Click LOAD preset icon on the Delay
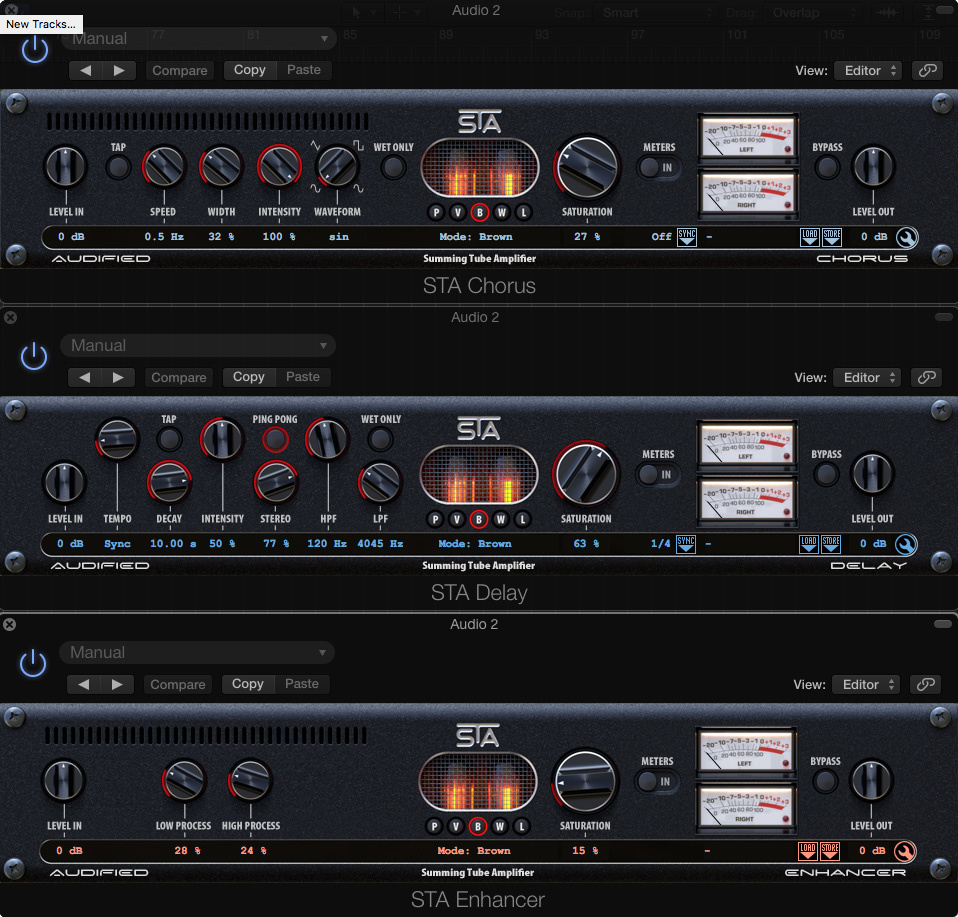958x917 pixels. (x=808, y=544)
